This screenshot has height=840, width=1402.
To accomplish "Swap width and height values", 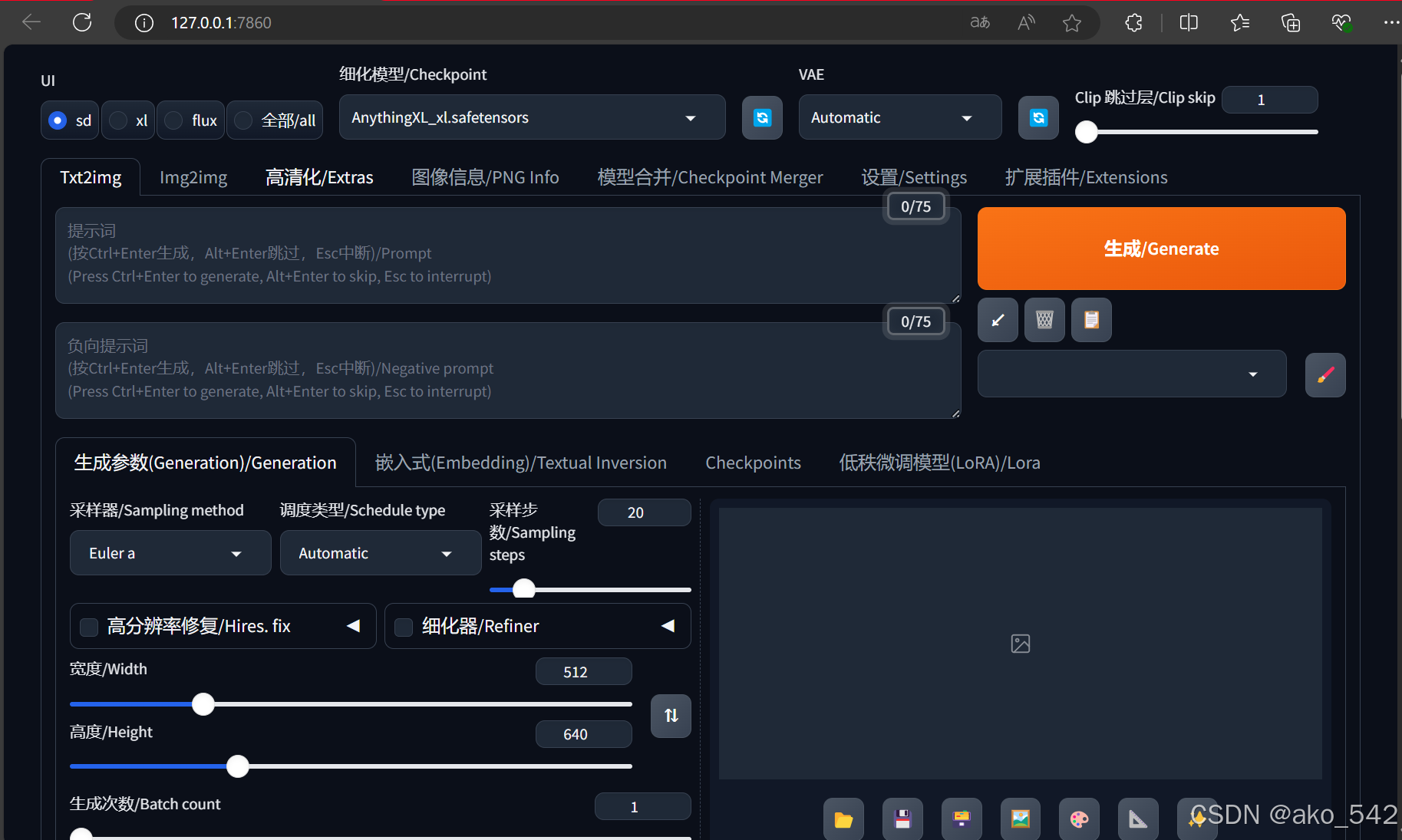I will tap(671, 716).
